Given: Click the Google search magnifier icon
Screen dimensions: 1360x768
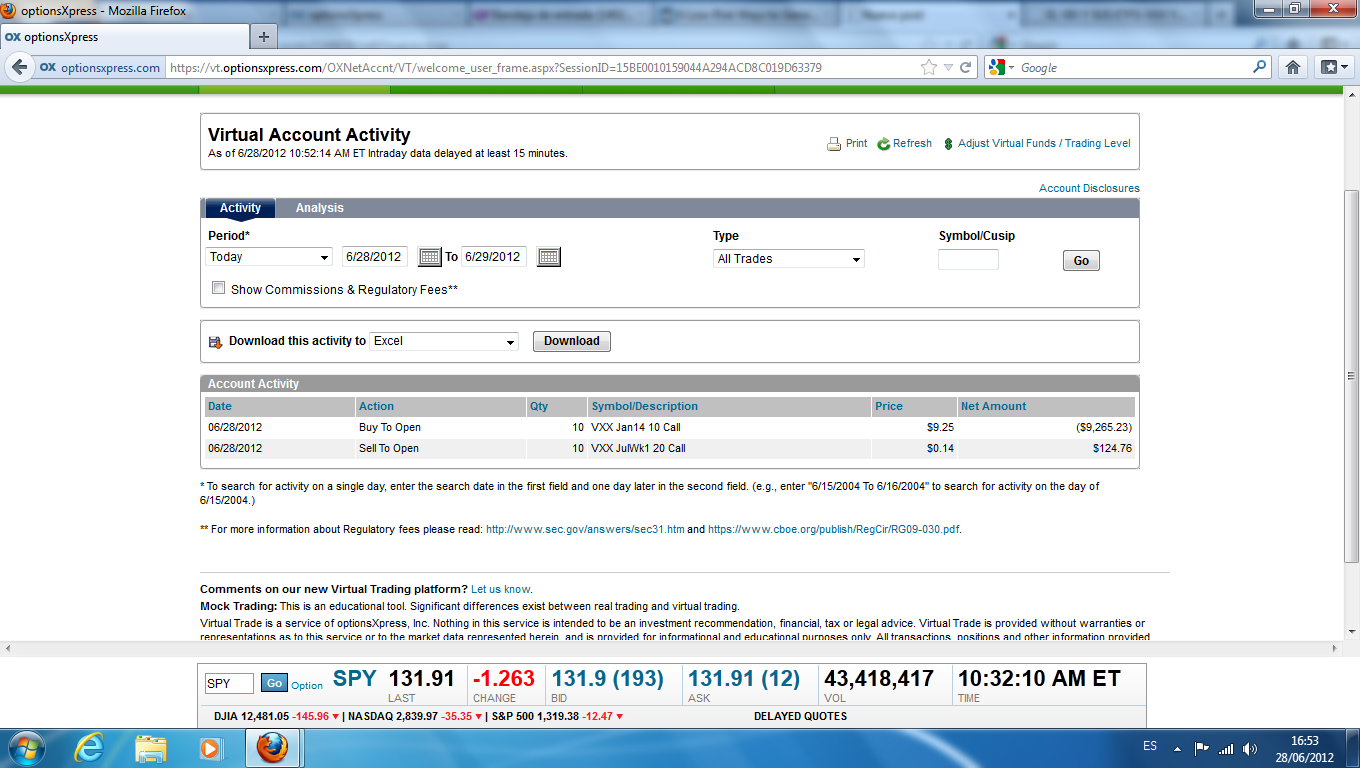Looking at the screenshot, I should pos(1260,67).
